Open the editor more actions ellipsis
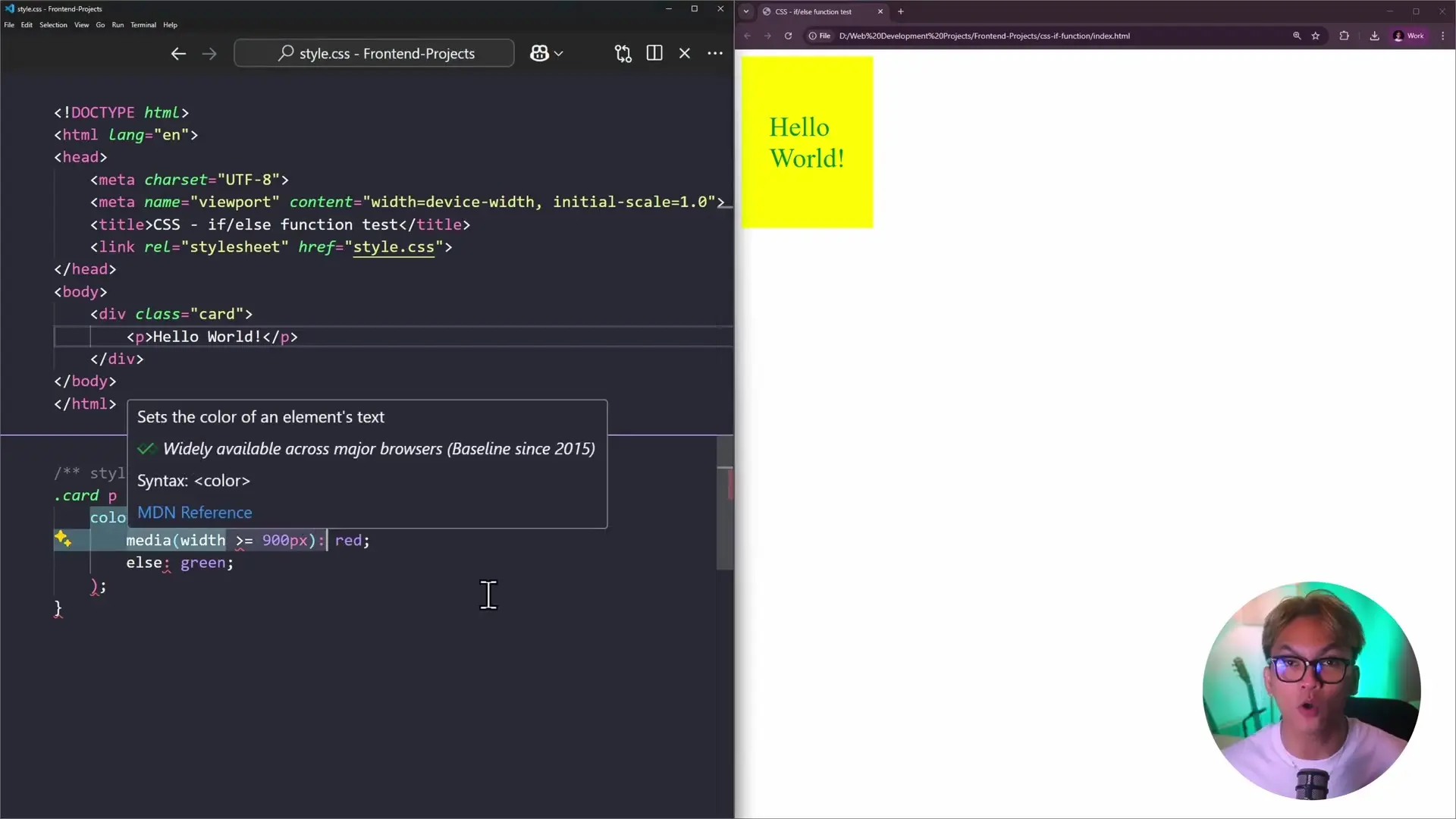 point(715,53)
